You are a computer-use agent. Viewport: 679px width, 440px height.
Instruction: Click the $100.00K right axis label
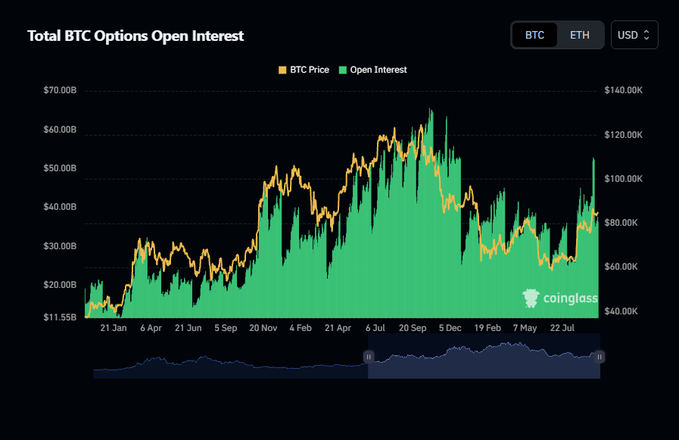tap(624, 178)
